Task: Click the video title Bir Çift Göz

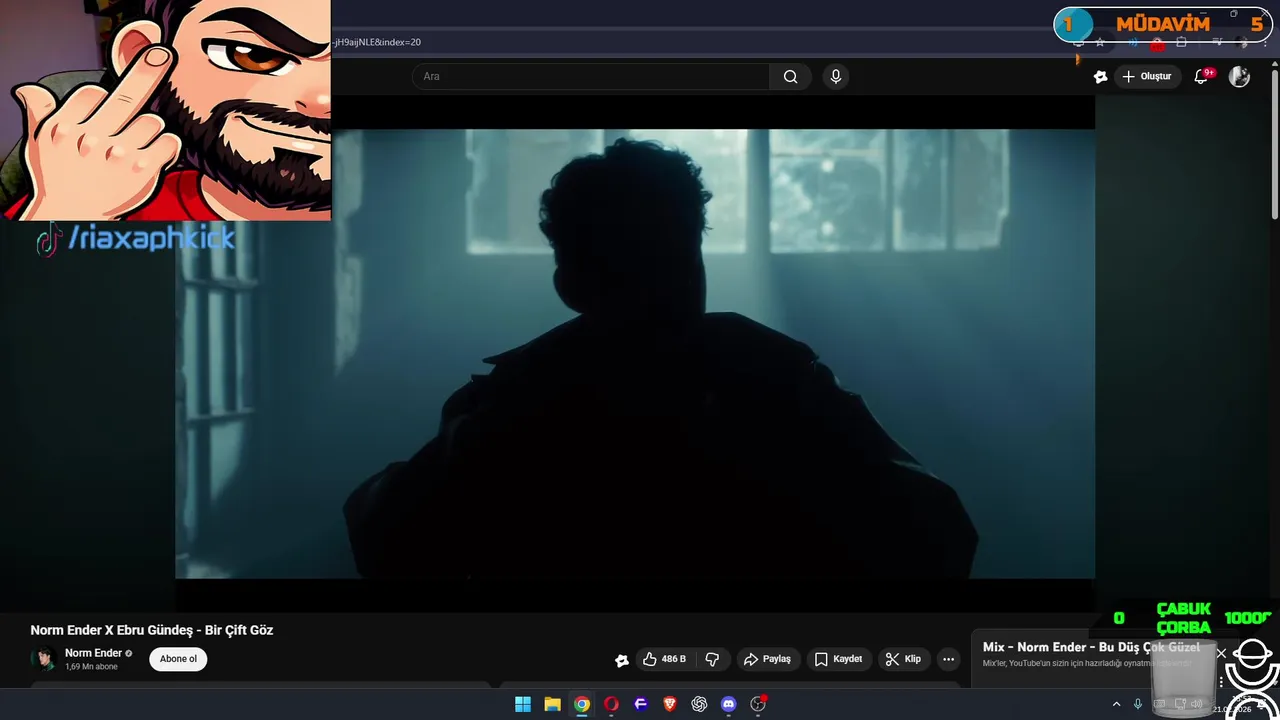Action: point(152,630)
